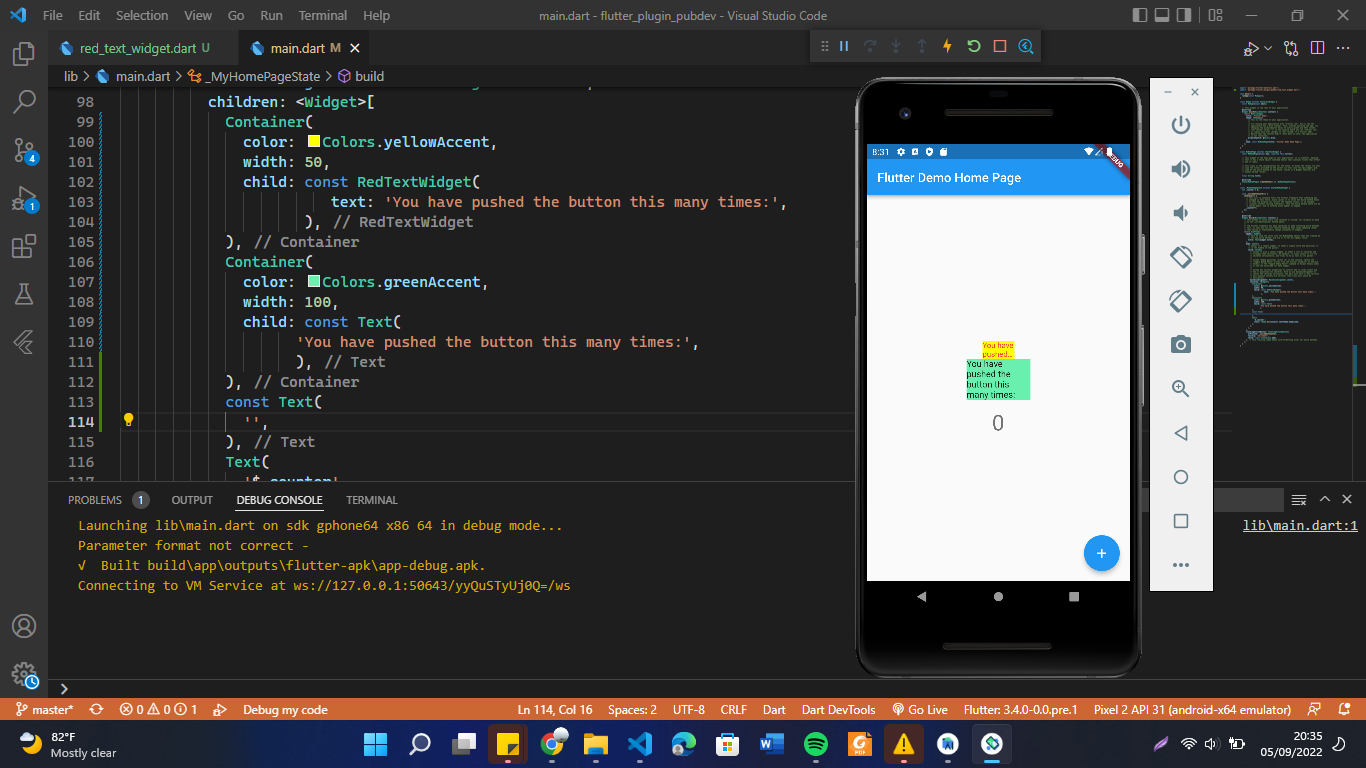Open the run or debug dropdown arrow
The image size is (1366, 768).
(x=1269, y=48)
